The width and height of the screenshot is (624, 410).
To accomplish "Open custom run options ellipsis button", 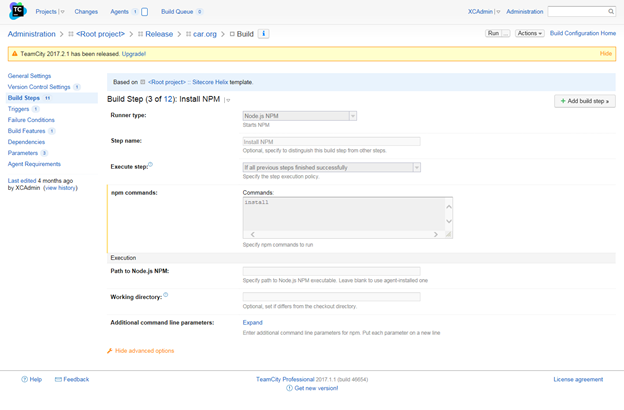I will 505,33.
